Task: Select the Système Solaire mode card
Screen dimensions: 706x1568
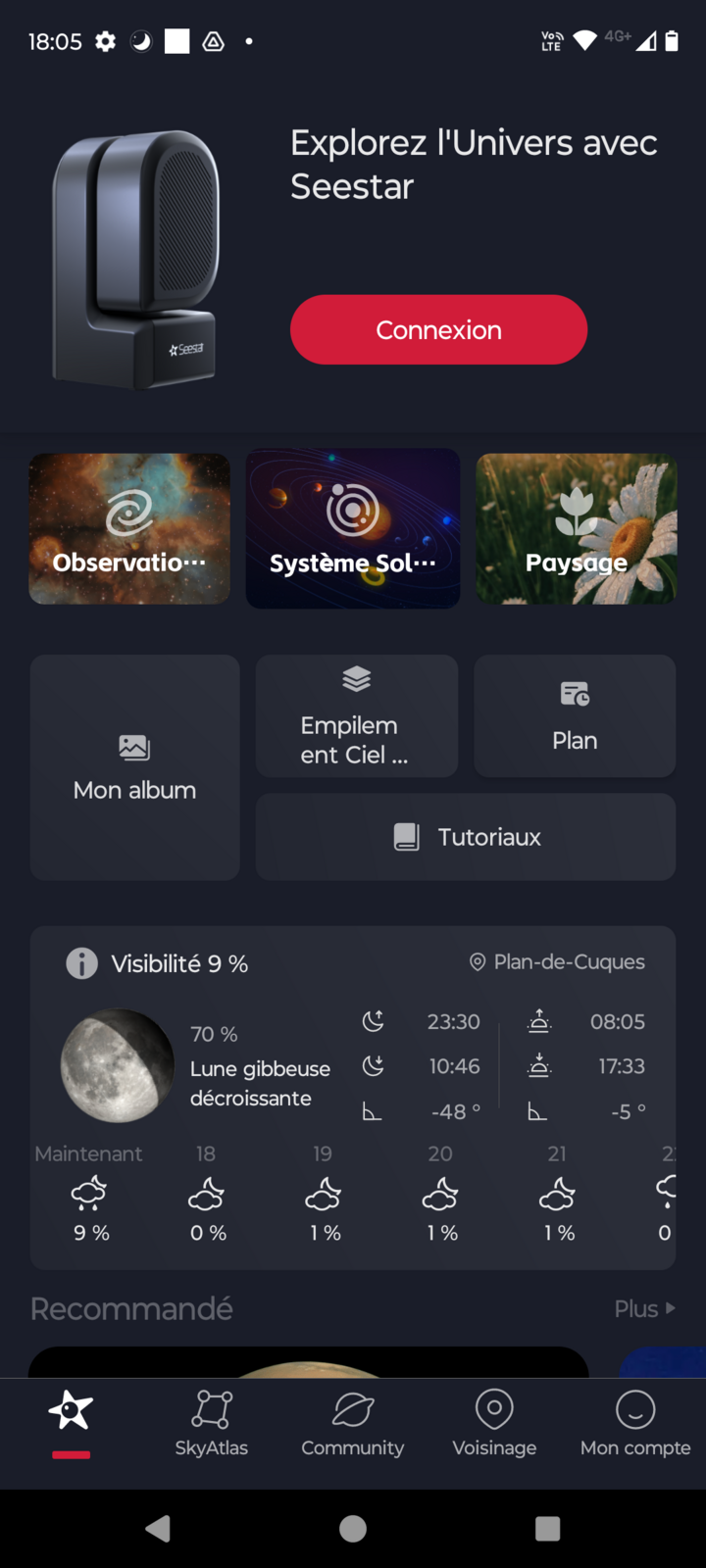Action: pyautogui.click(x=353, y=528)
